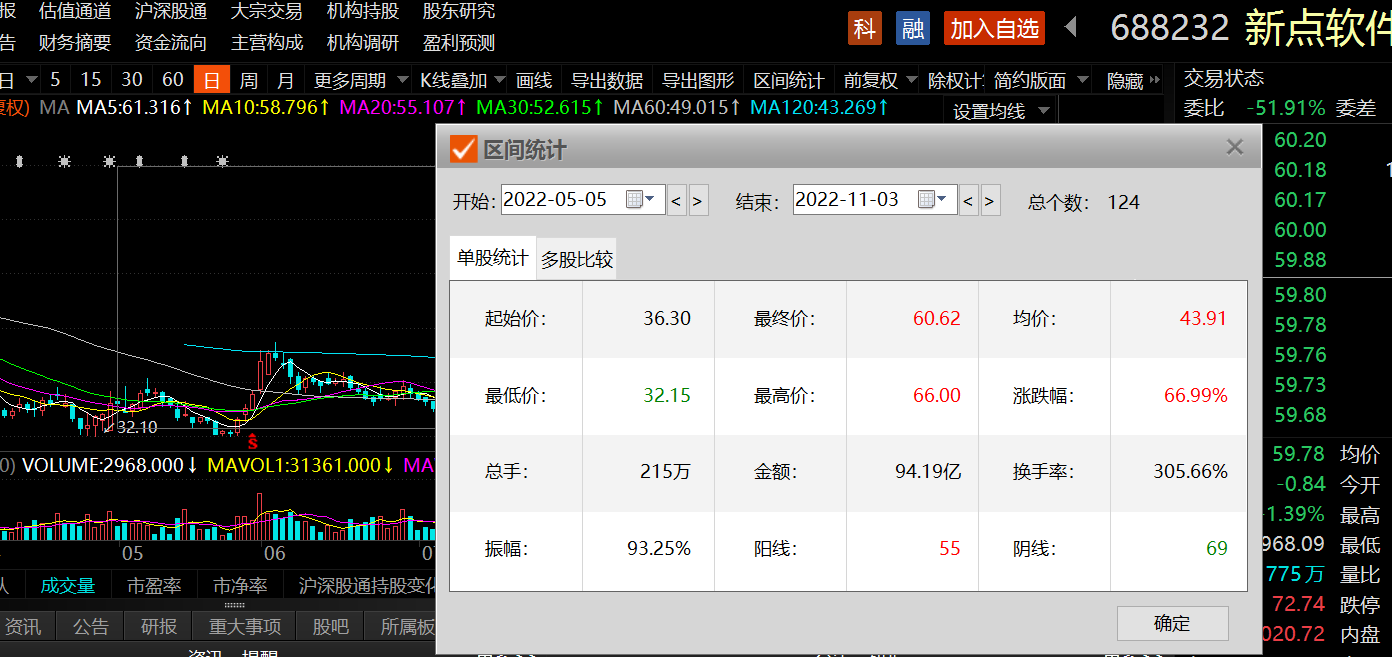Image resolution: width=1392 pixels, height=657 pixels.
Task: Open the calendar icon of the 开始 date
Action: [634, 199]
